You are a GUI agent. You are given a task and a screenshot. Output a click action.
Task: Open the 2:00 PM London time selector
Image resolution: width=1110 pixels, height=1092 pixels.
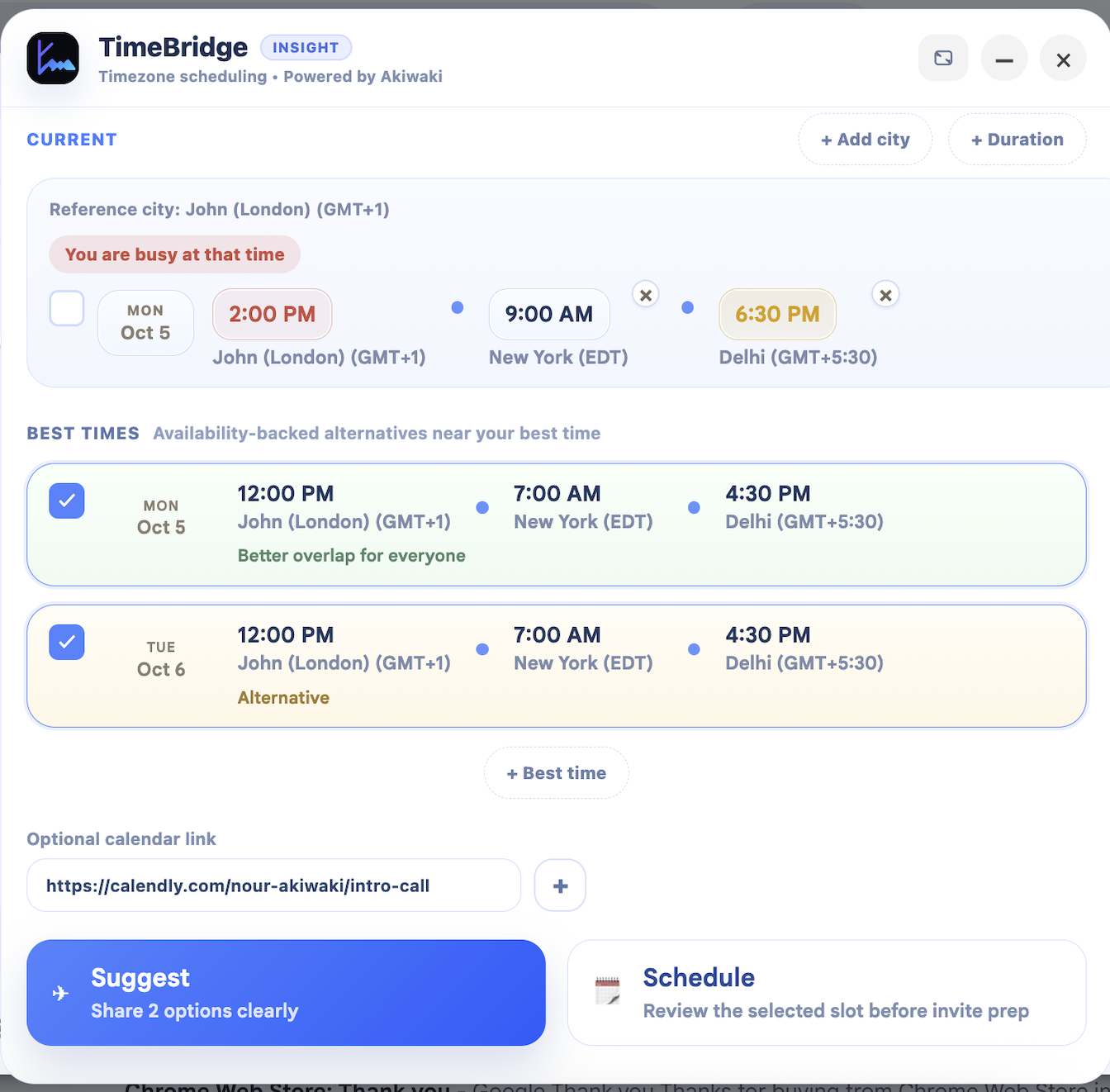point(272,315)
